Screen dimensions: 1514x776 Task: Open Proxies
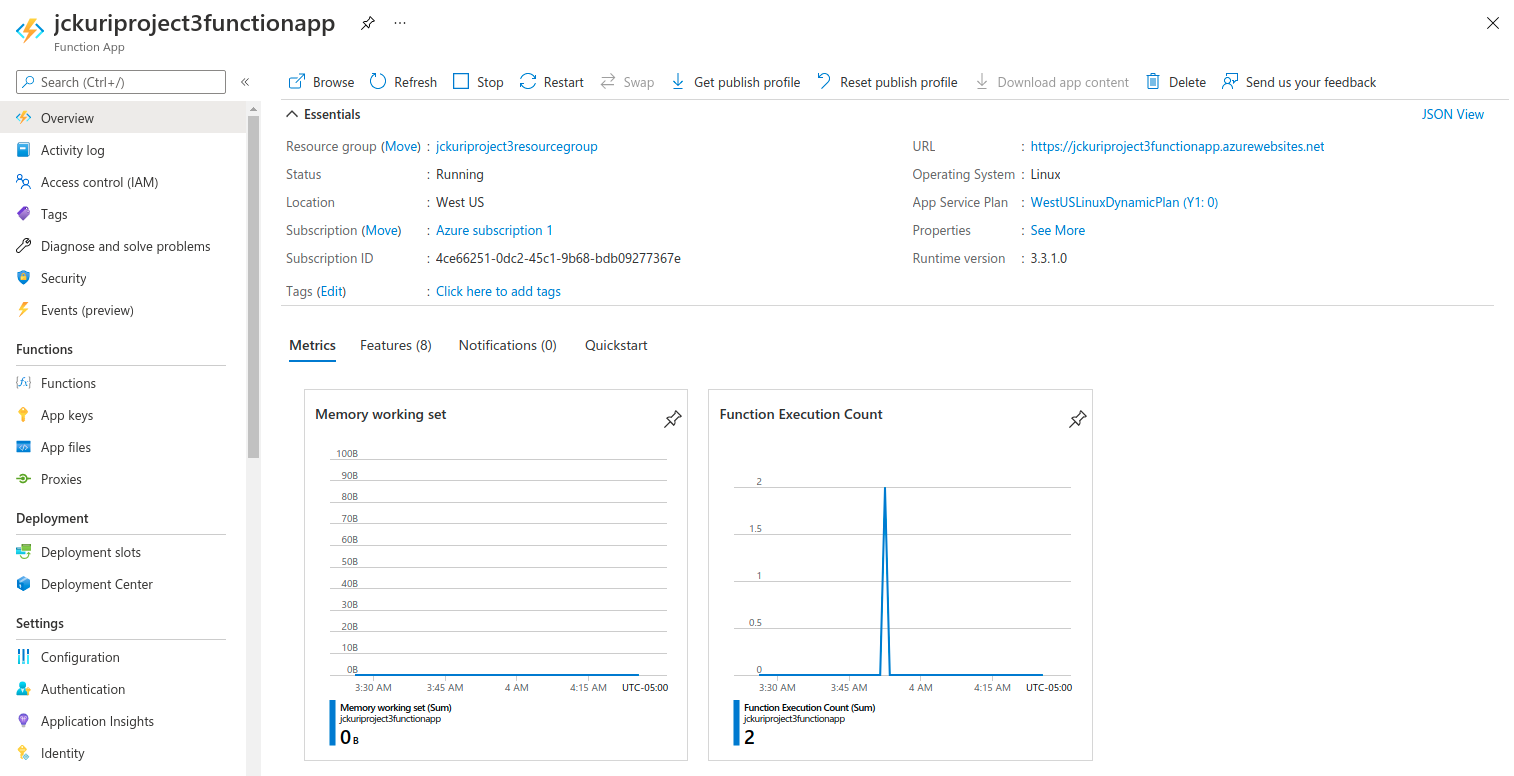(x=123, y=479)
